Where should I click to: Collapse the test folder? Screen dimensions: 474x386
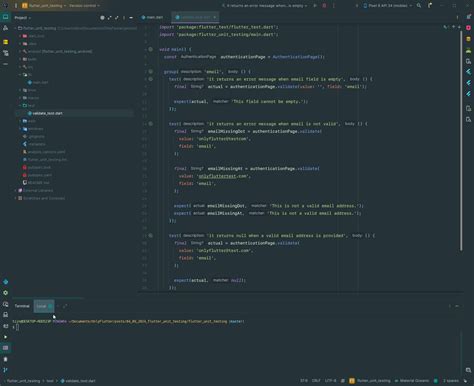[20, 105]
